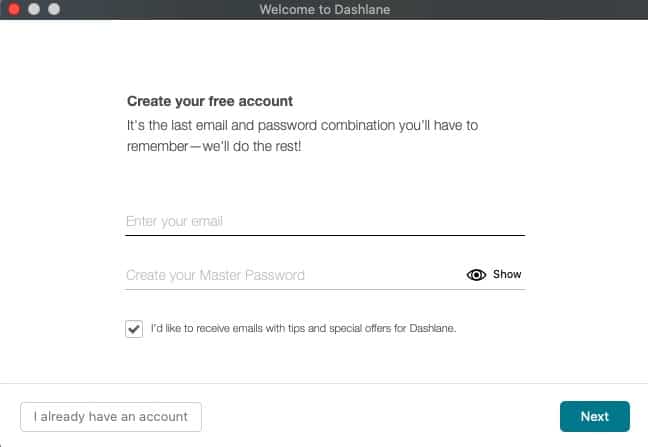
Task: Click the "last email and password combination" description
Action: tap(302, 136)
